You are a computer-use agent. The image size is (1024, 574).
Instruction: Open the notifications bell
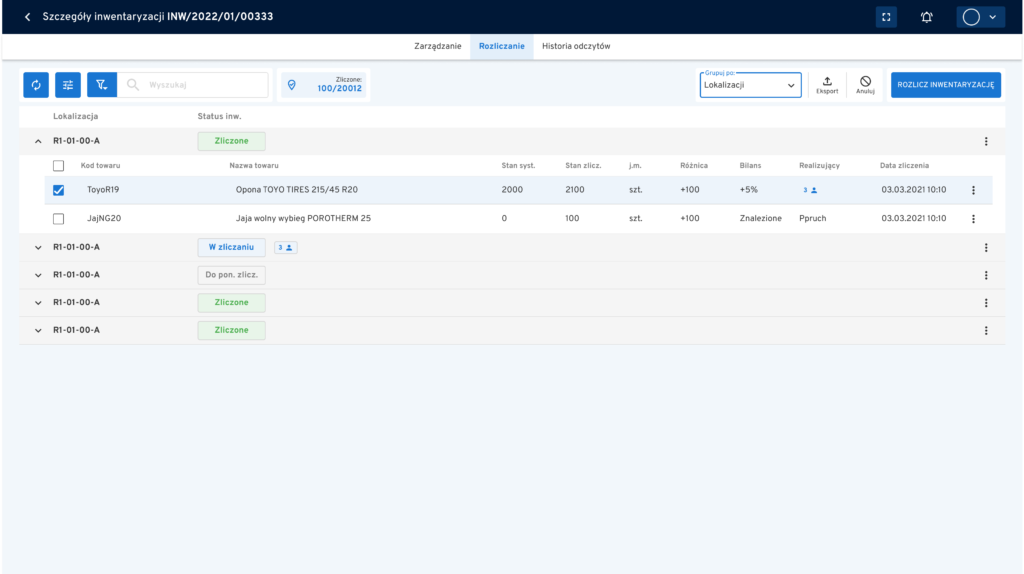[926, 17]
